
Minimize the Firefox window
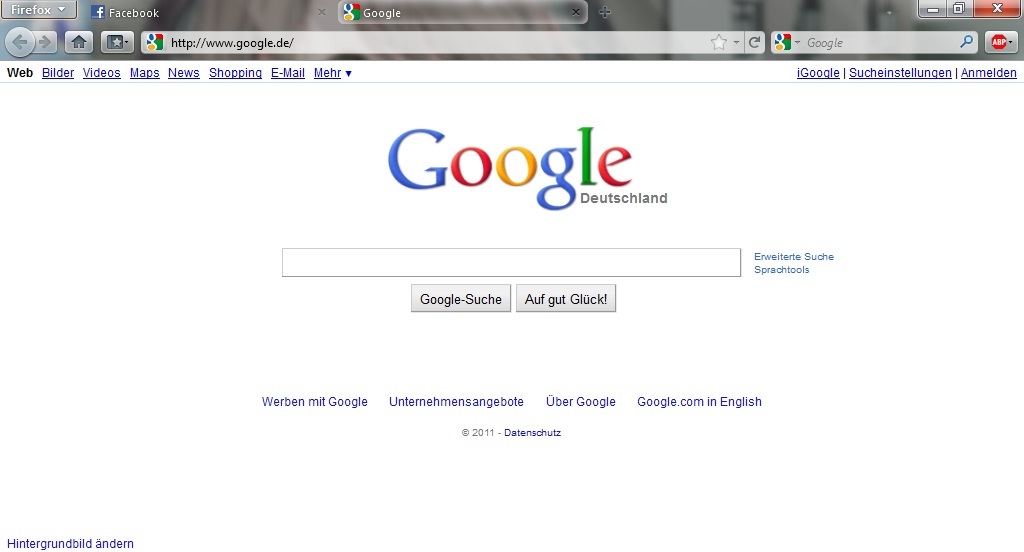(x=933, y=9)
